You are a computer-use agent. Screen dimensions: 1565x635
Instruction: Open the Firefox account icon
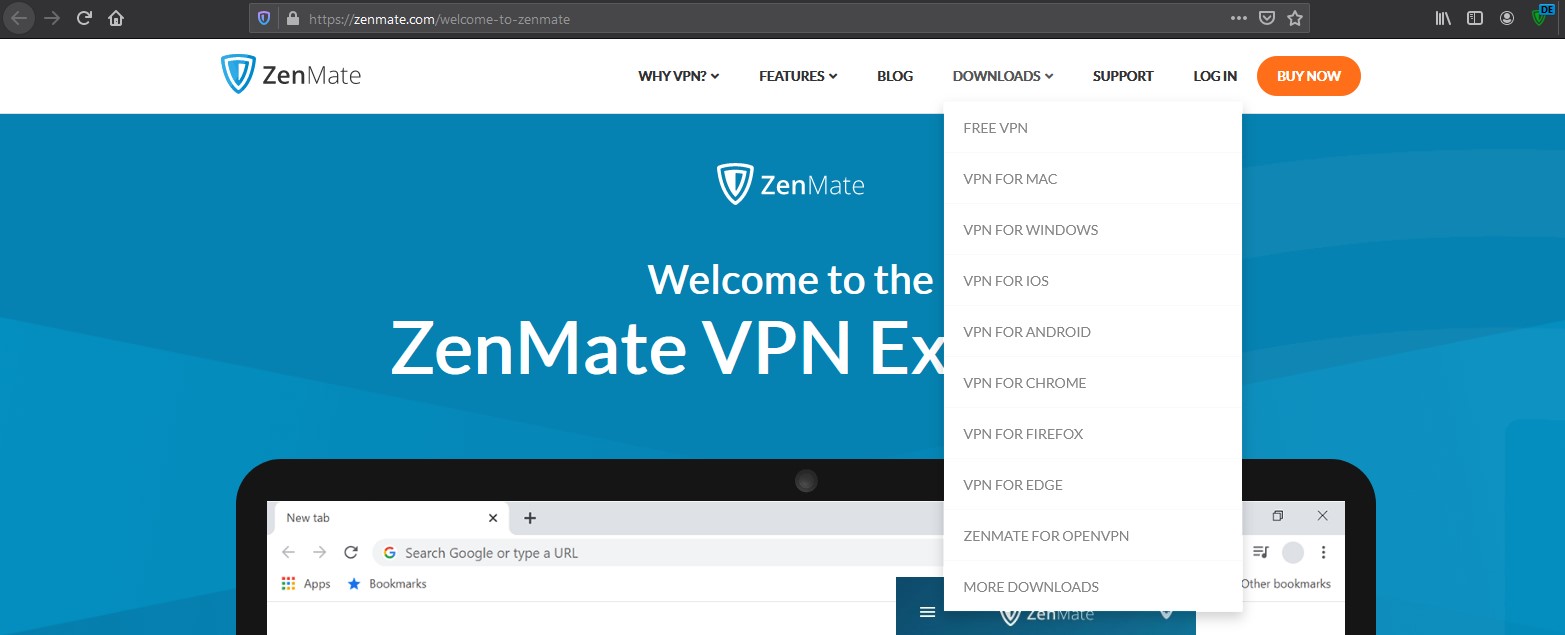tap(1506, 18)
